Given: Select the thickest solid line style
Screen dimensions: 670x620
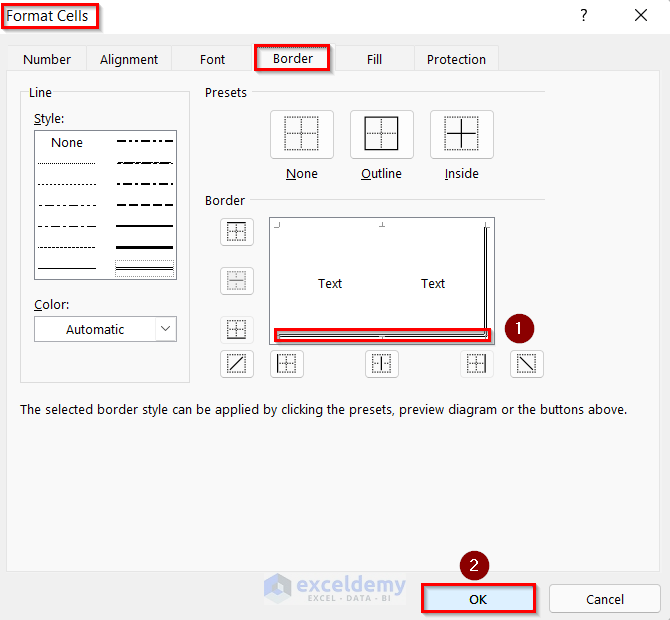Looking at the screenshot, I should (x=144, y=247).
